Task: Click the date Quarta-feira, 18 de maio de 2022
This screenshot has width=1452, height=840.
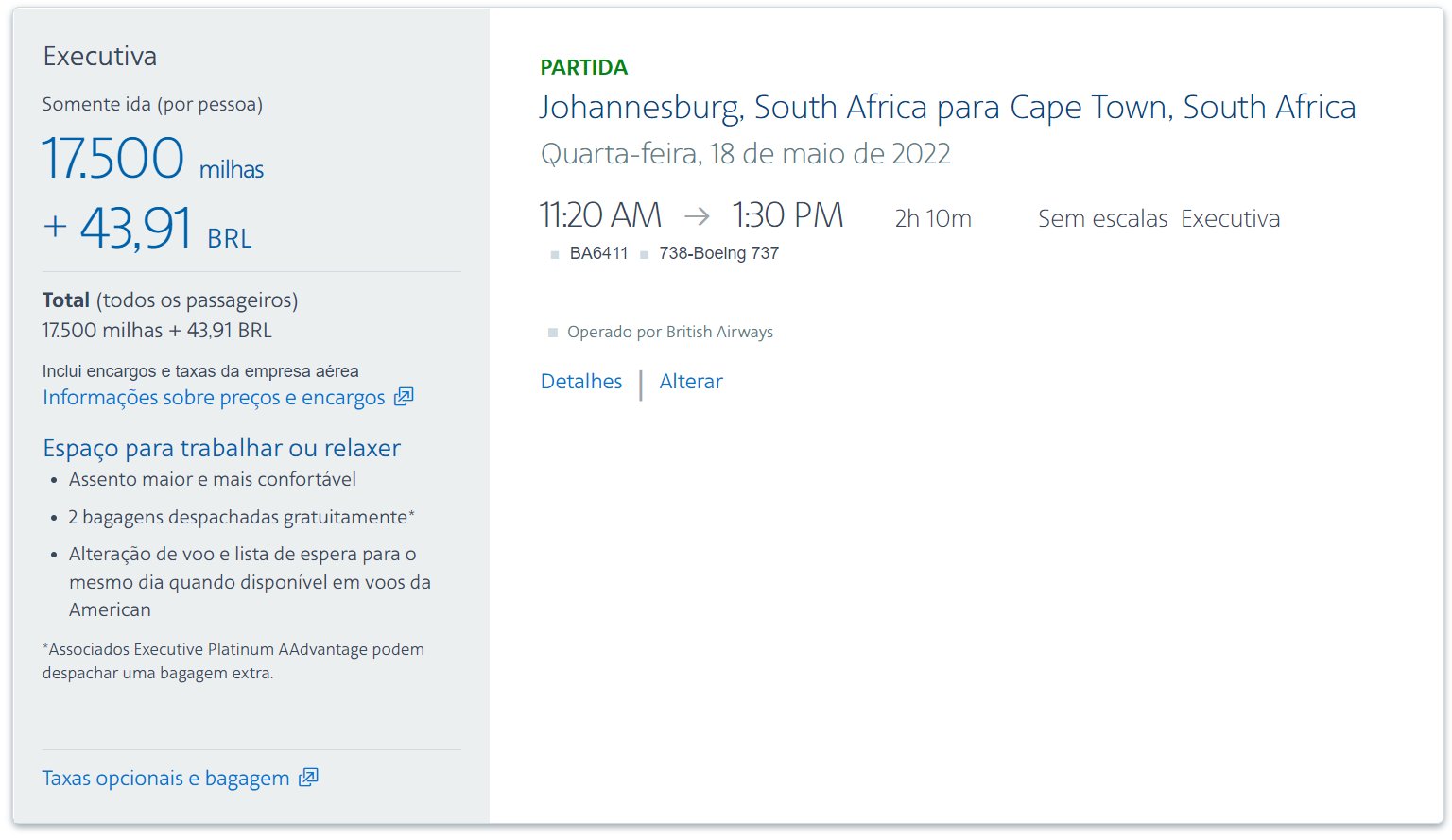Action: click(746, 154)
